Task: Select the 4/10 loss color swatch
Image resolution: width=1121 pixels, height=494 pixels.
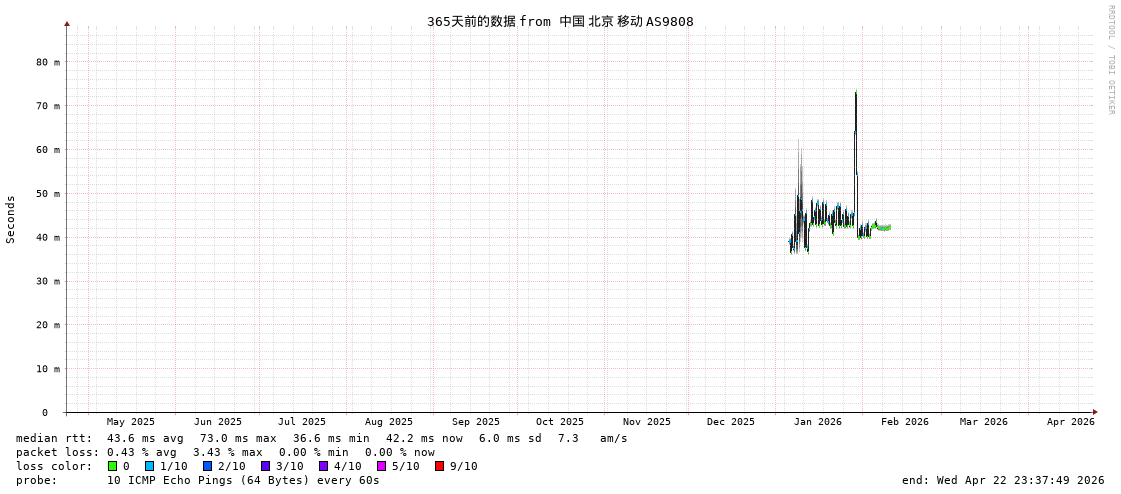Action: [x=323, y=466]
